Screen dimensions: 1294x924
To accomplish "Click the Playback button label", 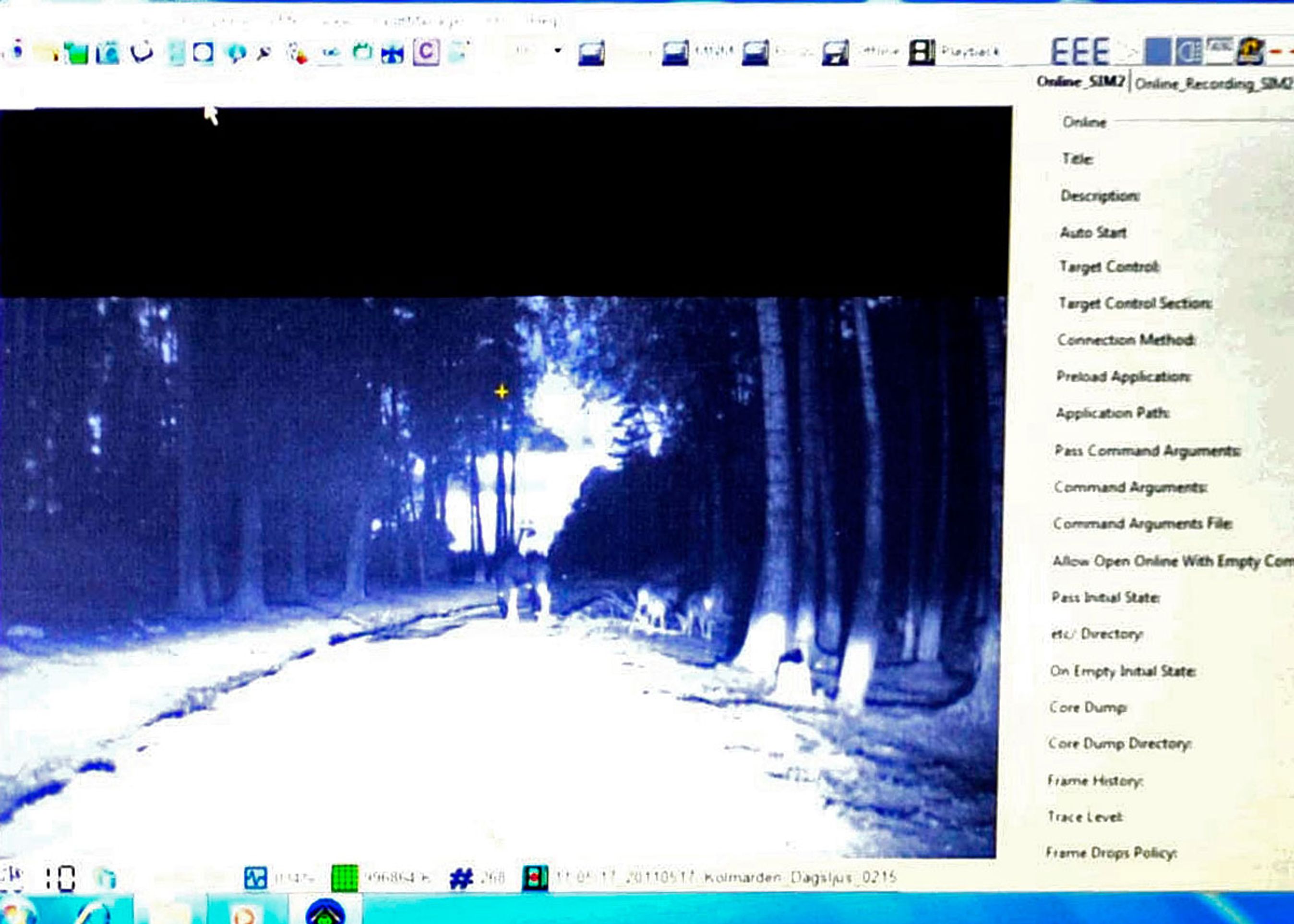I will pyautogui.click(x=970, y=52).
